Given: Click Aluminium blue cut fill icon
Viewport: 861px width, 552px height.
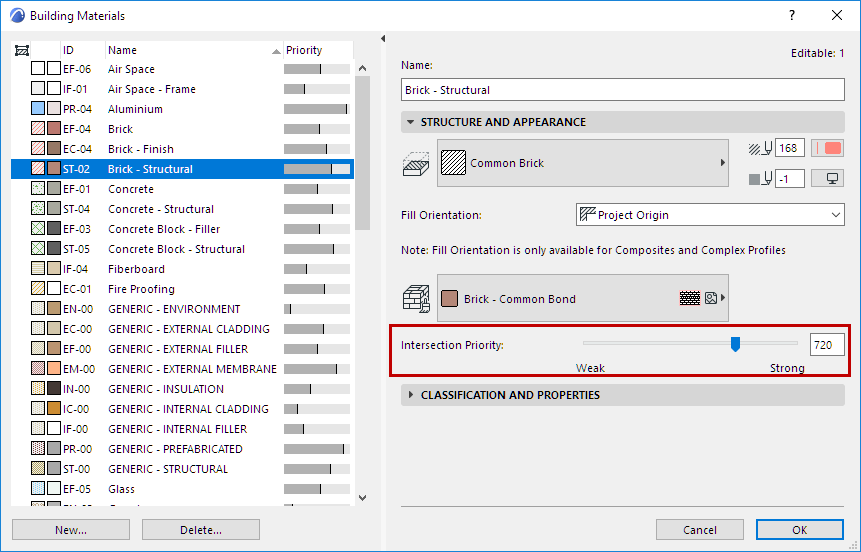Looking at the screenshot, I should coord(38,108).
